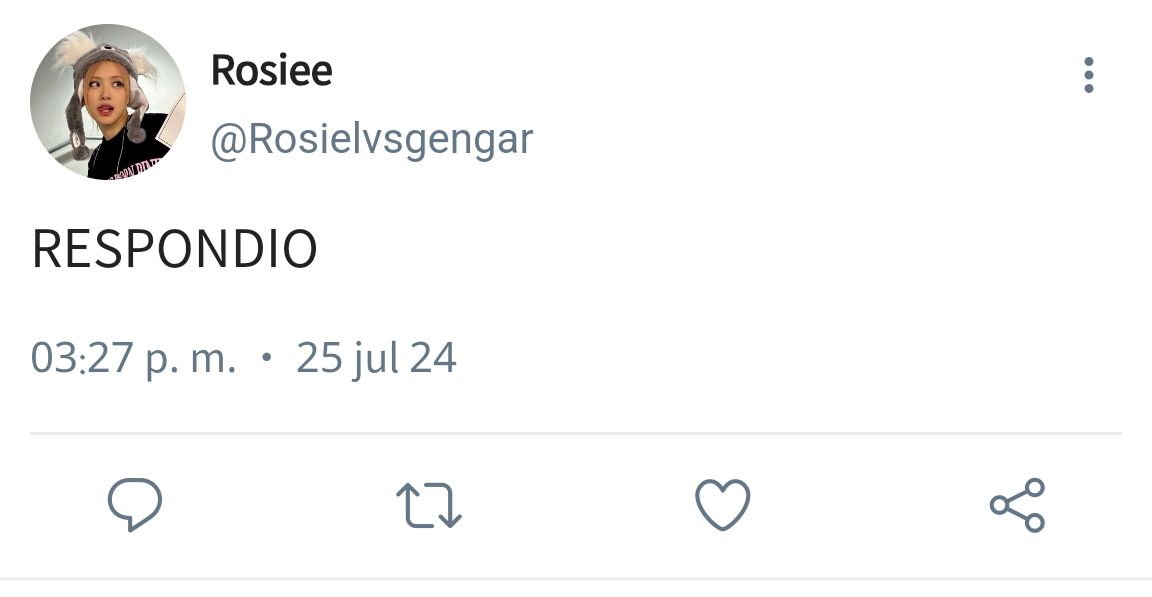Click the 03:27 p. m. timestamp
The width and height of the screenshot is (1152, 597).
click(134, 359)
